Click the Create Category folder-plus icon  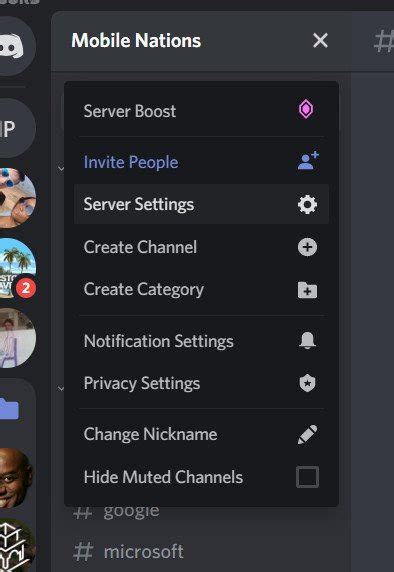click(x=307, y=290)
